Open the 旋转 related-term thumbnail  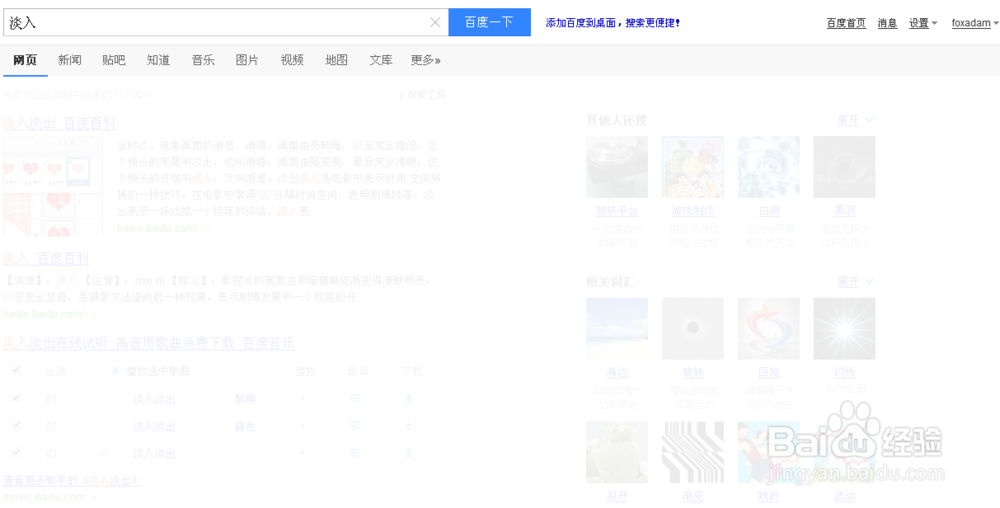(693, 328)
